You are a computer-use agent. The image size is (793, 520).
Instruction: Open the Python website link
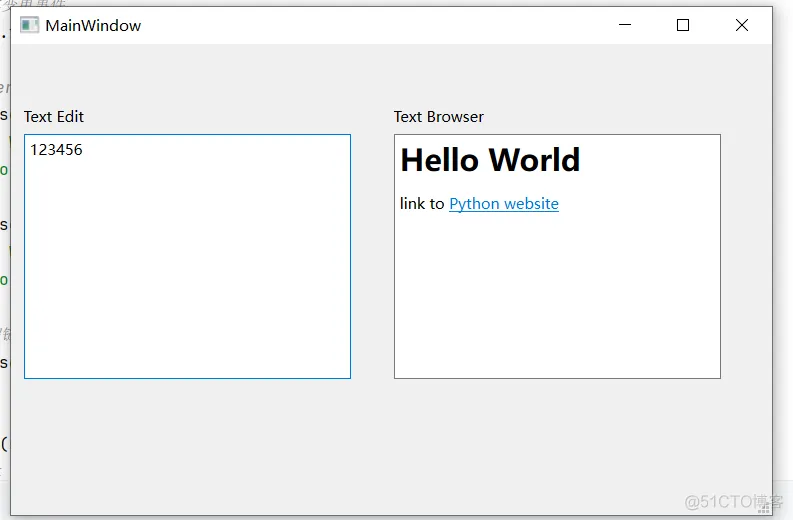pyautogui.click(x=503, y=204)
